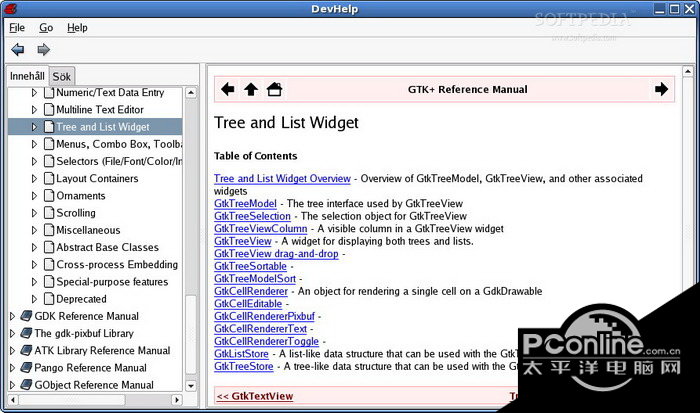
Task: Click sidebar horizontal scrollbar right arrow
Action: [177, 400]
